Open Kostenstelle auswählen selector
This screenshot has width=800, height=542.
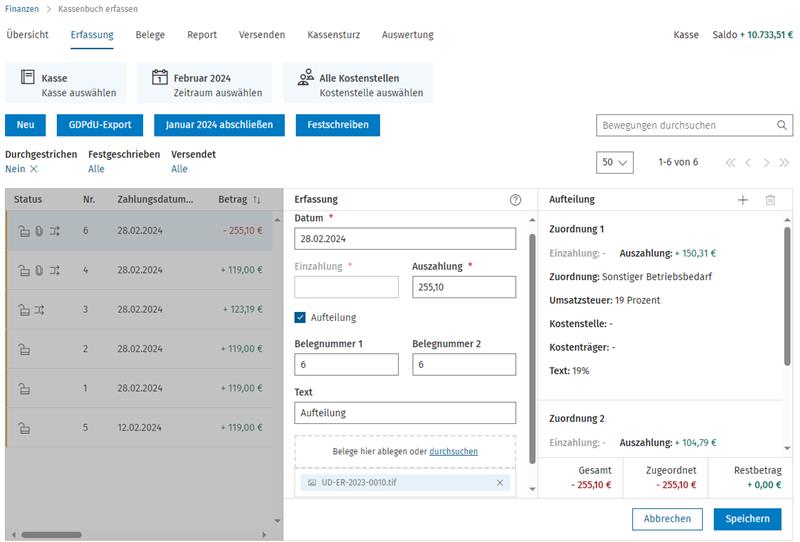[358, 83]
